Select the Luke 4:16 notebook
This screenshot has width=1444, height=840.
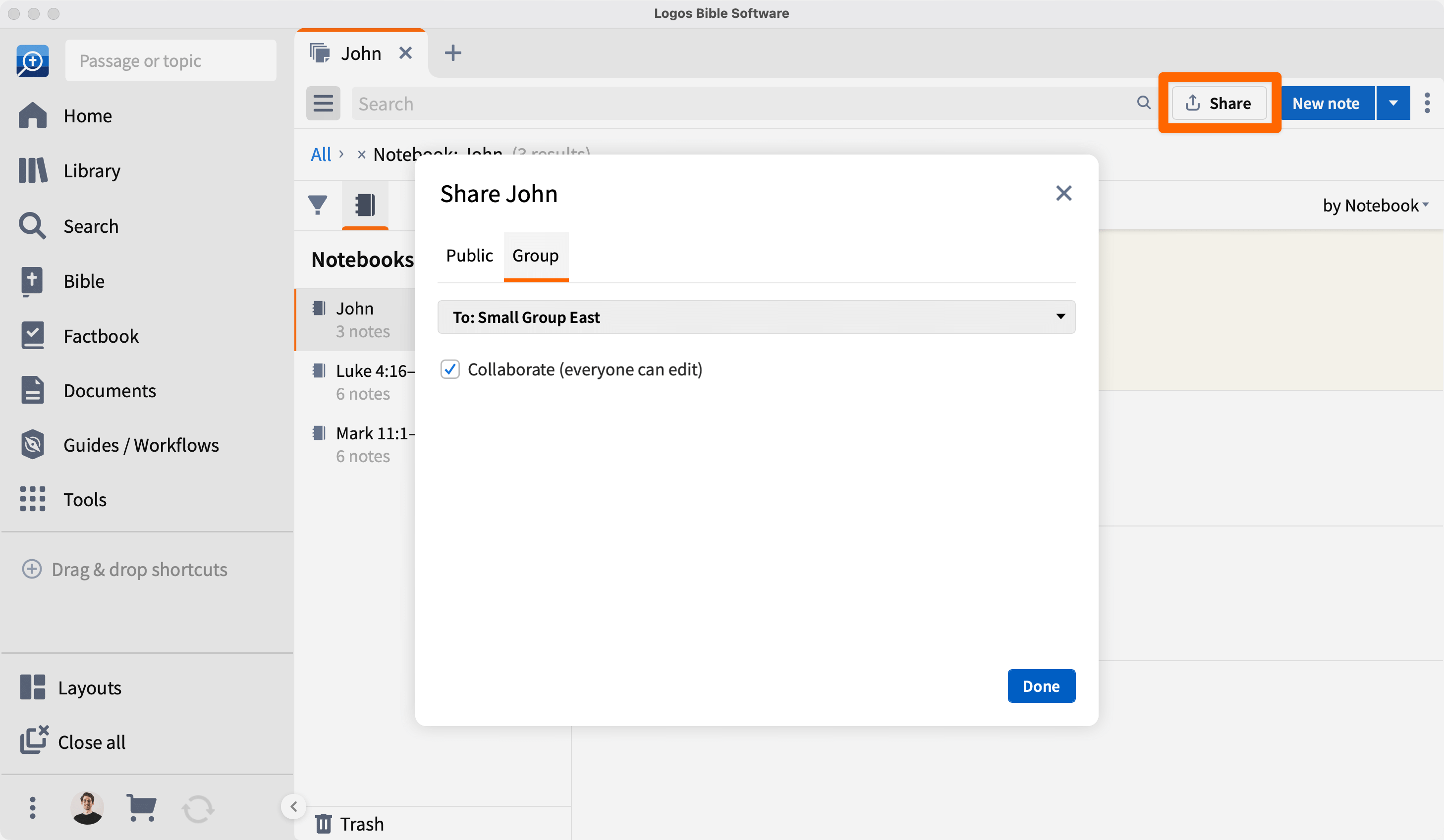[355, 382]
